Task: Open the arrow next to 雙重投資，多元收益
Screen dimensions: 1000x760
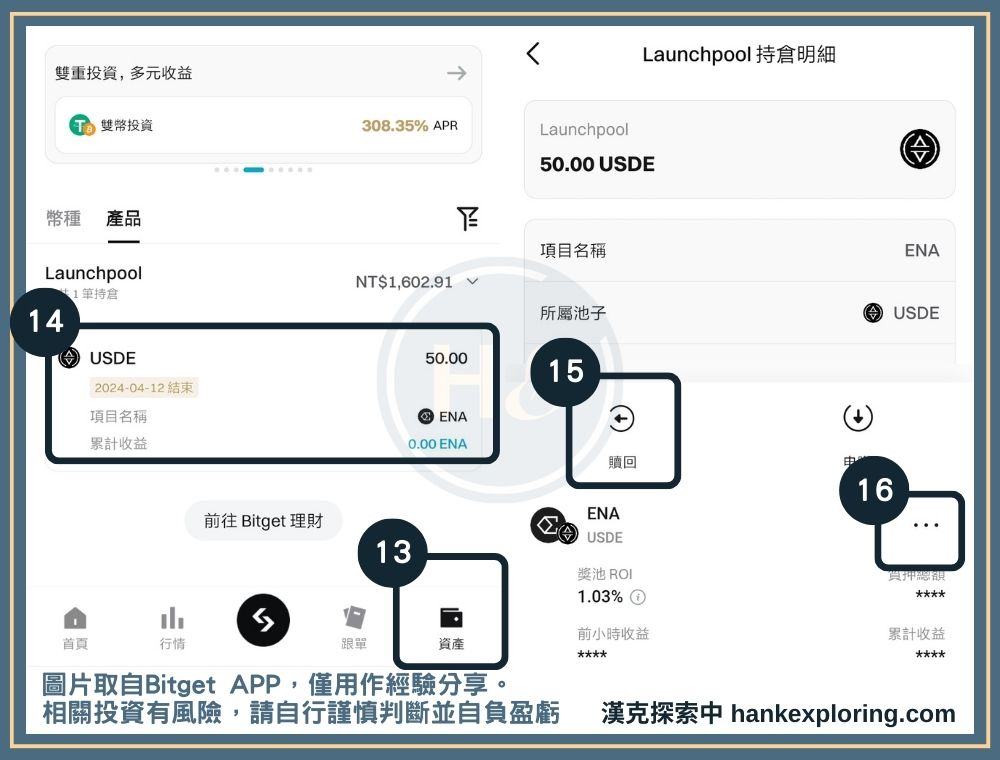Action: coord(457,73)
